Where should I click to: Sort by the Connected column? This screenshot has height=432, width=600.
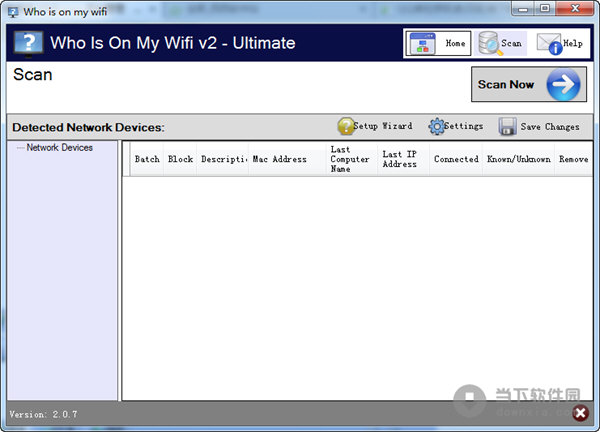coord(456,159)
